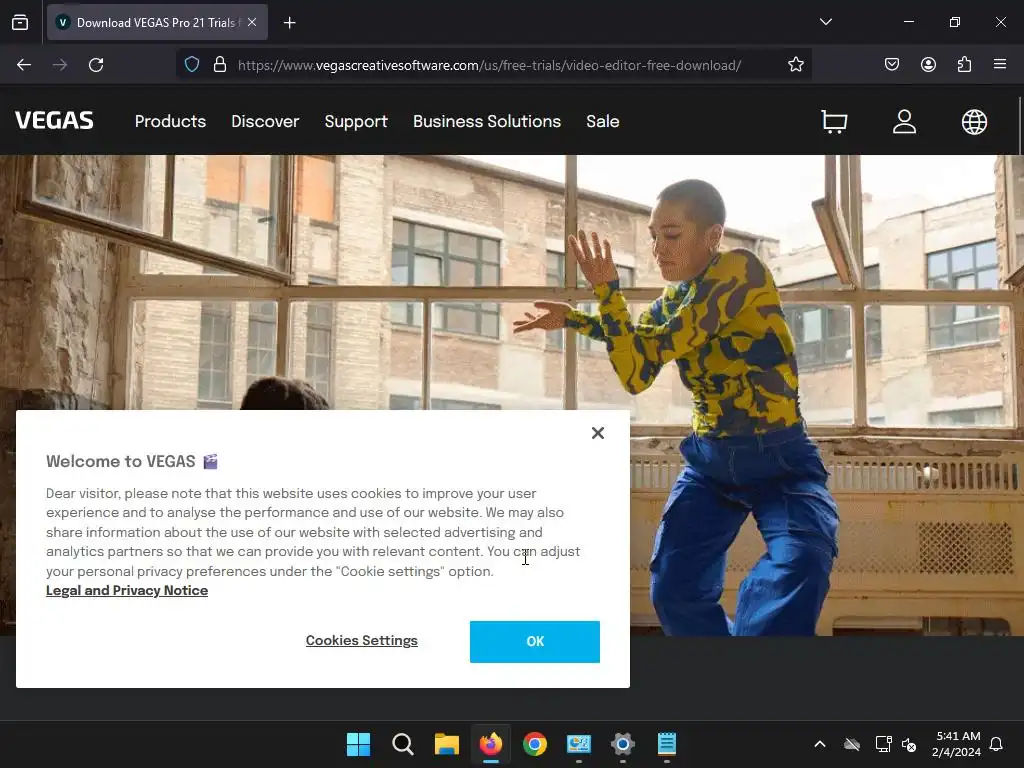Open Cookies Settings
Image resolution: width=1024 pixels, height=768 pixels.
(362, 641)
